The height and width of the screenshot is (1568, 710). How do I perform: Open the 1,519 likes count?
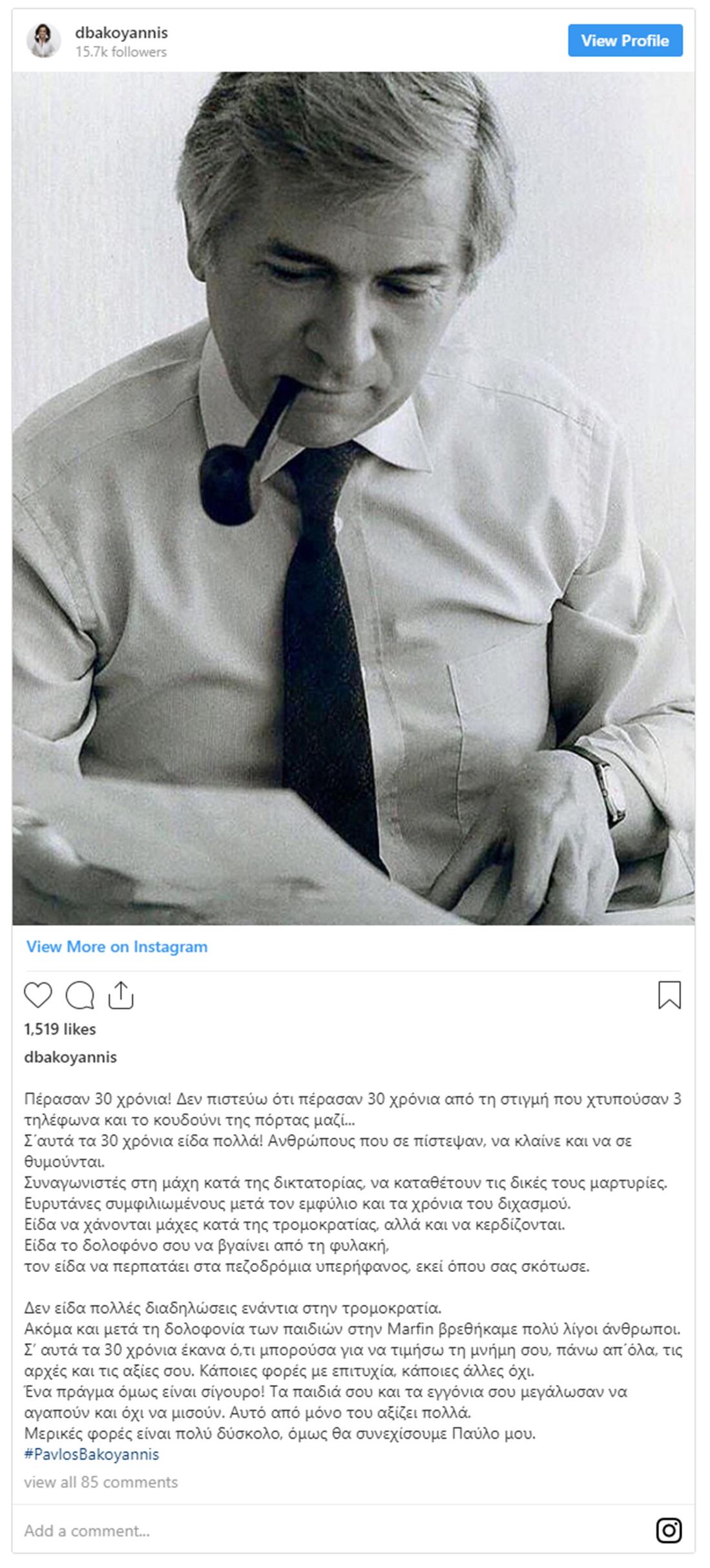click(x=60, y=1028)
